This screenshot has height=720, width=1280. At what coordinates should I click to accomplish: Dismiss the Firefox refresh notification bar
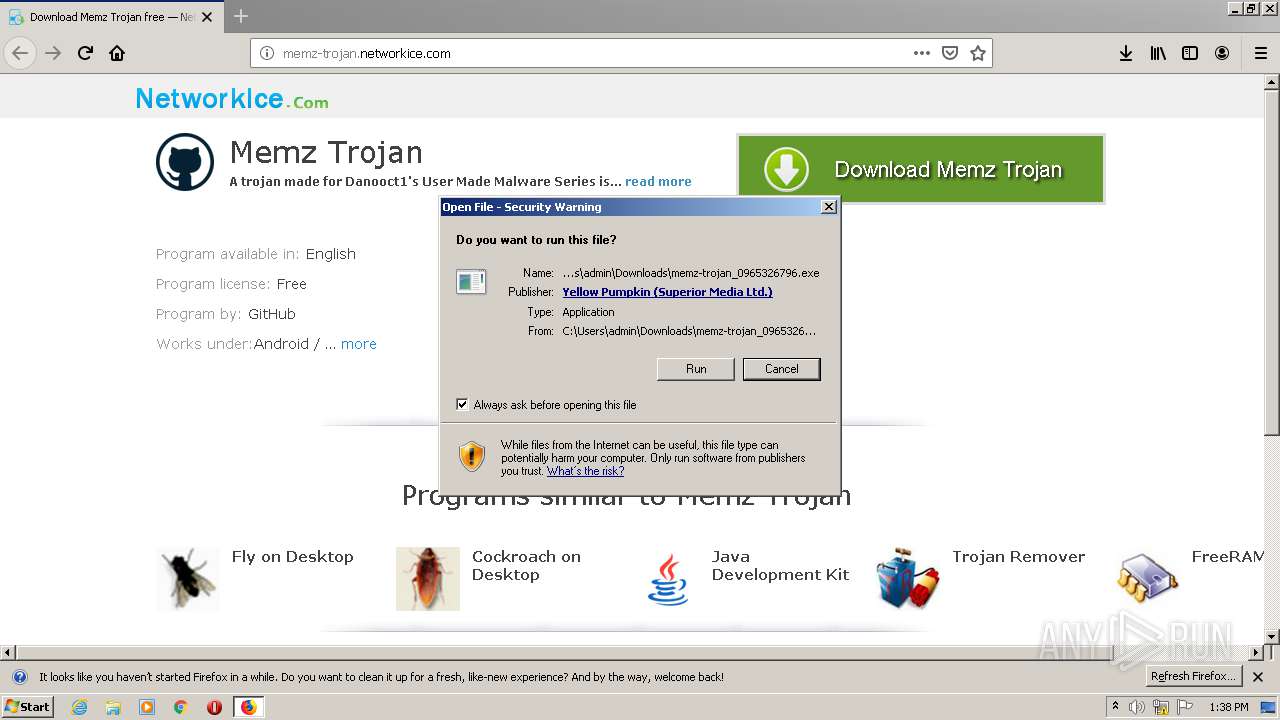click(1258, 677)
